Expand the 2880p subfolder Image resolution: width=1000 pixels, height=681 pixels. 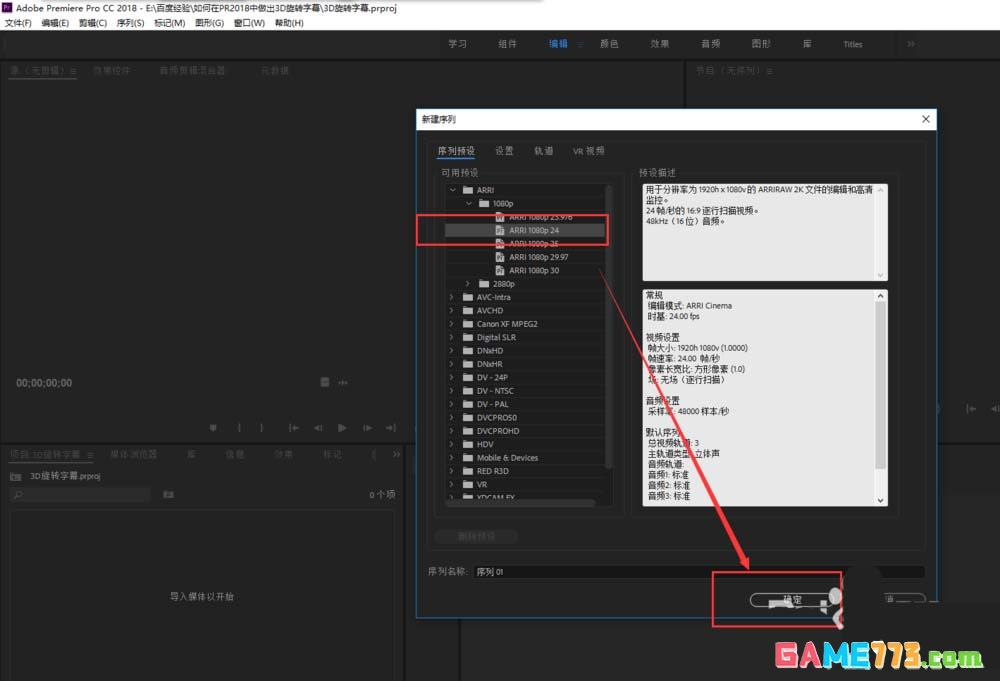point(468,284)
